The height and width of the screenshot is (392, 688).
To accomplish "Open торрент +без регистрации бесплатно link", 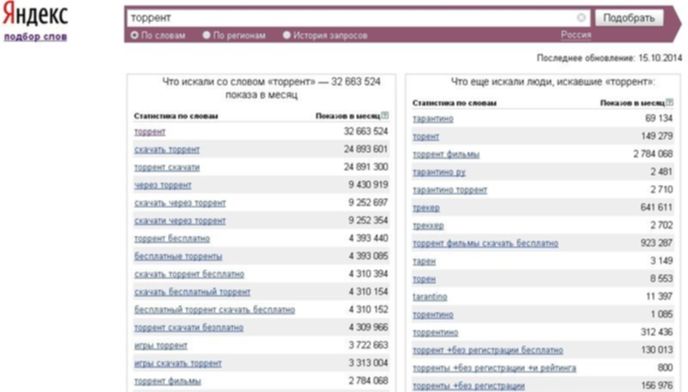I will click(488, 350).
